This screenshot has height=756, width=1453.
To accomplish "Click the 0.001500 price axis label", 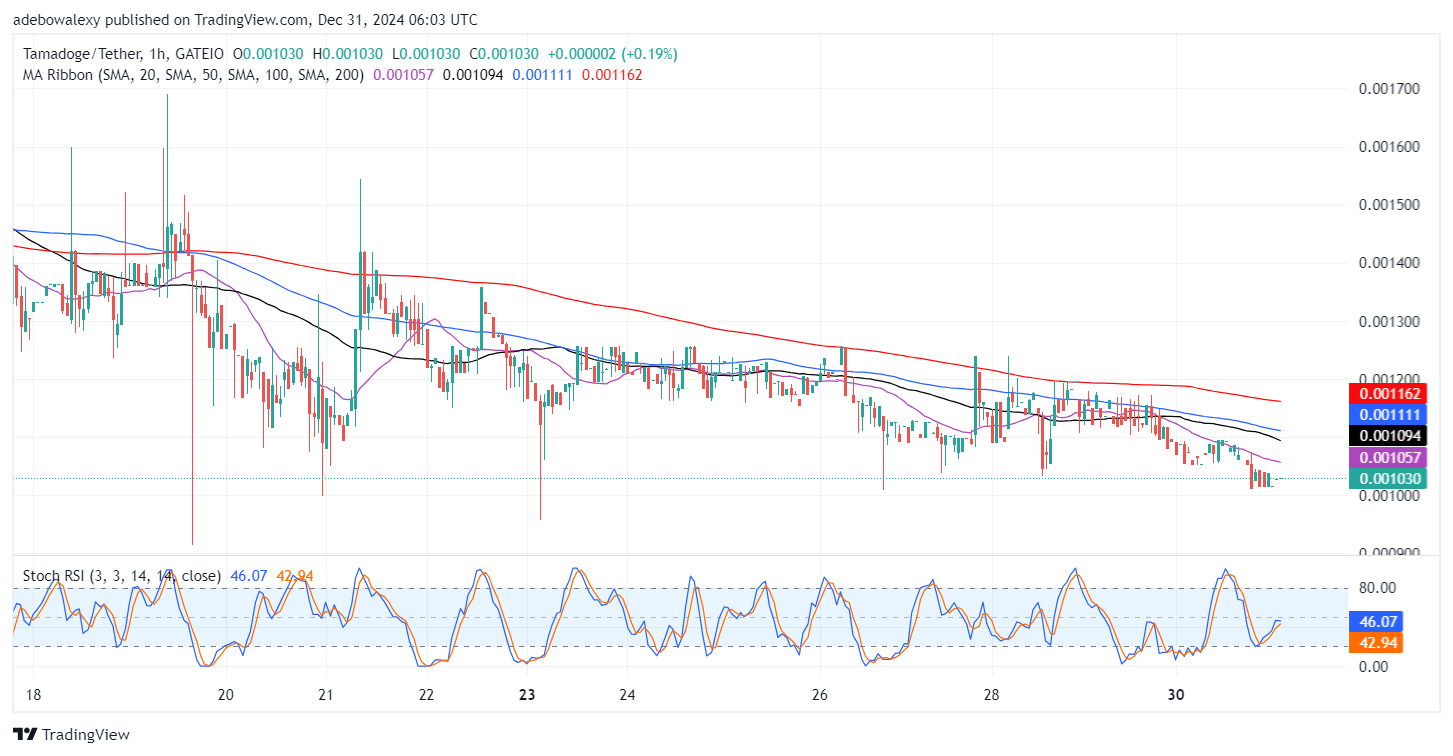I will coord(1388,205).
